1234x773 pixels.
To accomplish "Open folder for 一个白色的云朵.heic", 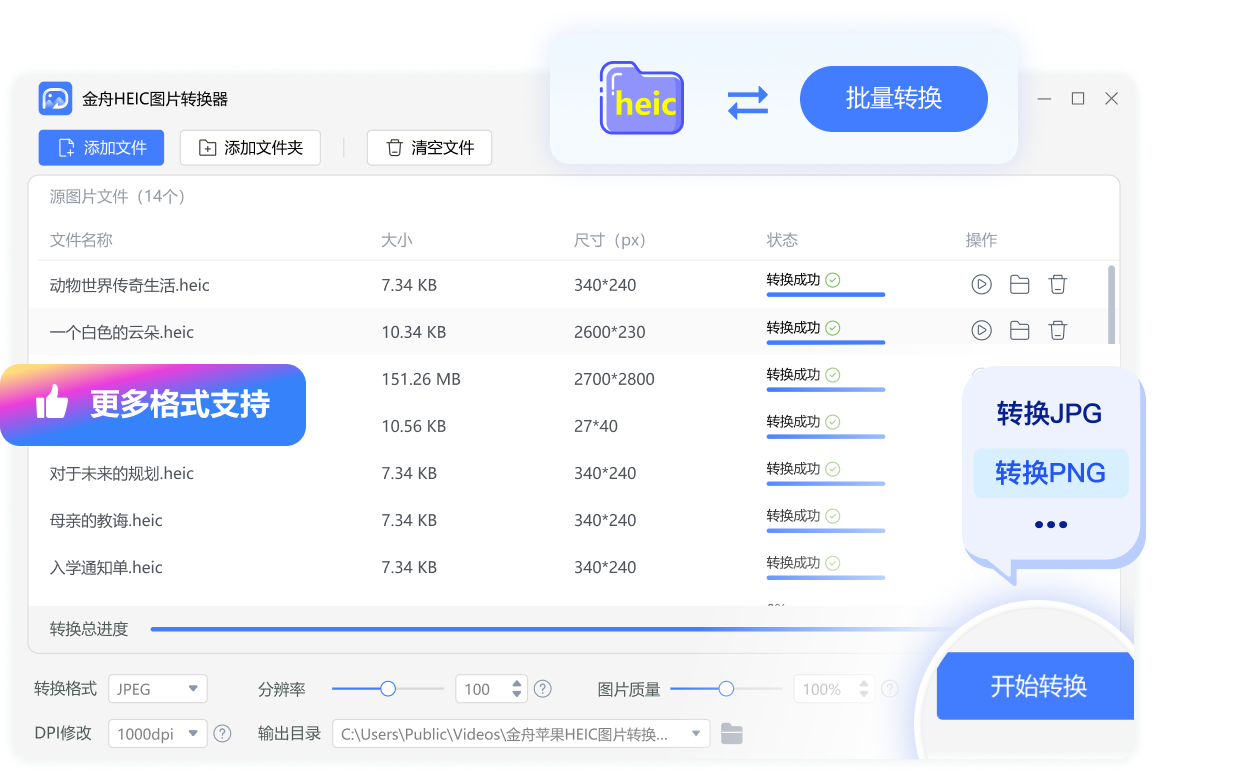I will (1019, 331).
